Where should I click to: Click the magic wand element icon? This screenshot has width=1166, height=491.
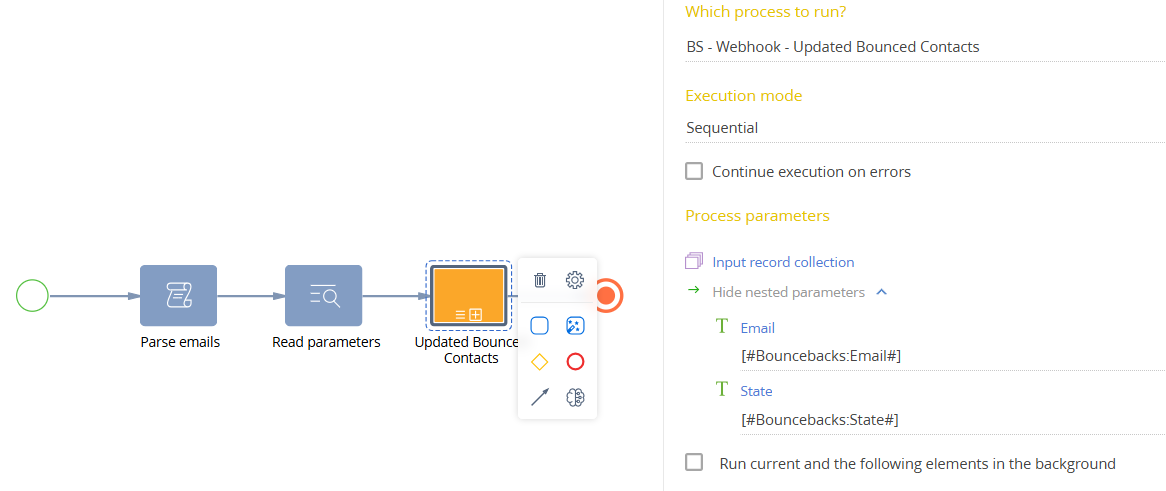point(575,325)
